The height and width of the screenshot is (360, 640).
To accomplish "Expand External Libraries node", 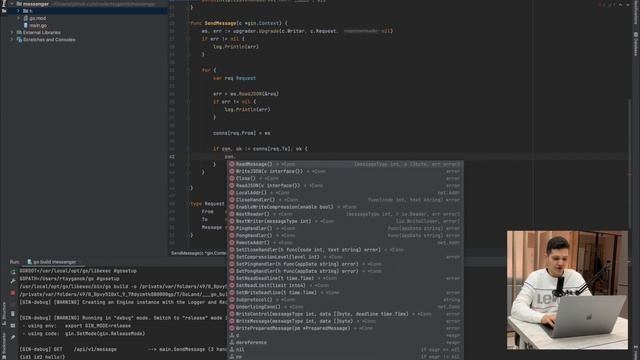I will click(x=12, y=32).
